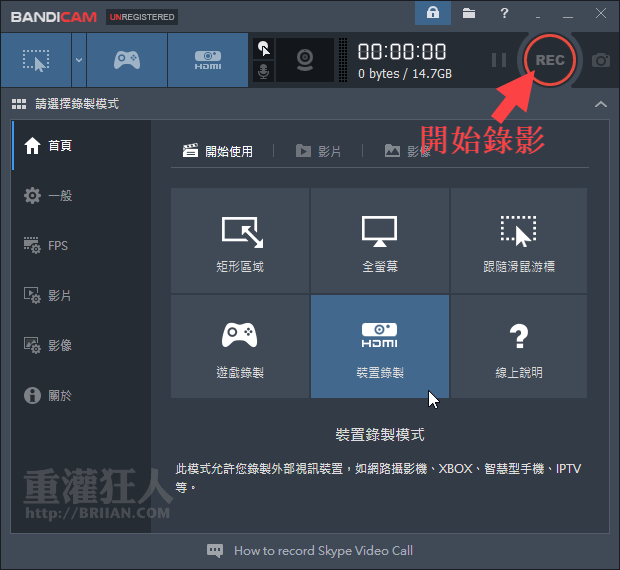Screen dimensions: 620x570
Task: Toggle microphone recording icon
Action: coord(264,72)
